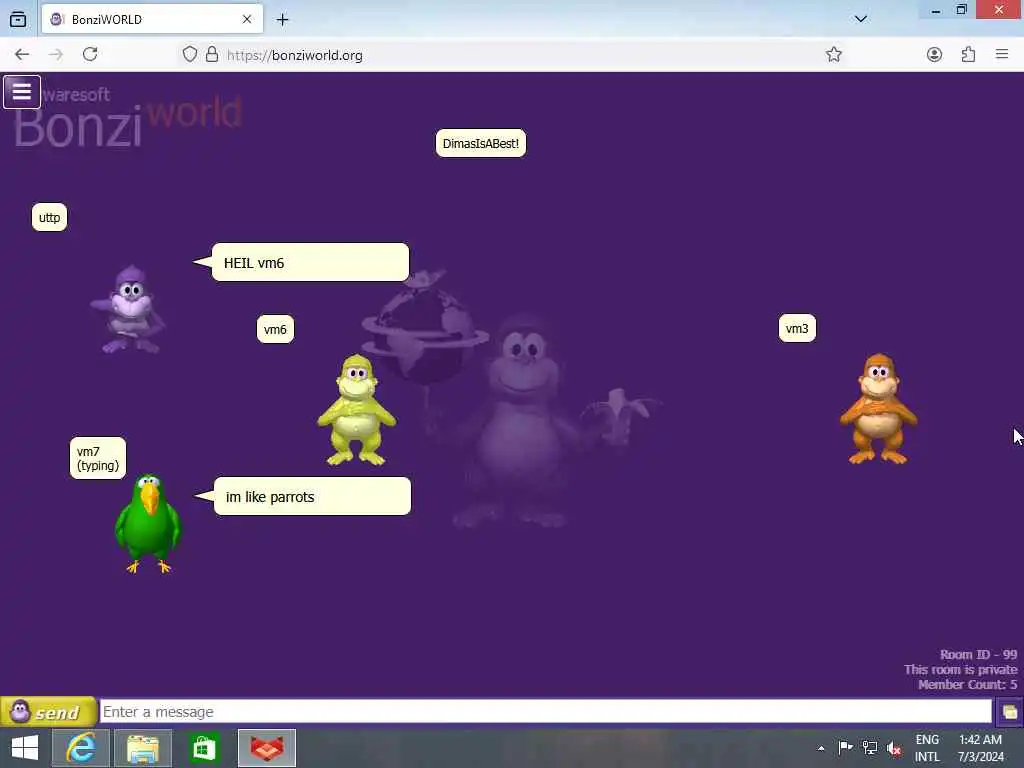Open the extensions puzzle icon
The width and height of the screenshot is (1024, 768).
968,55
